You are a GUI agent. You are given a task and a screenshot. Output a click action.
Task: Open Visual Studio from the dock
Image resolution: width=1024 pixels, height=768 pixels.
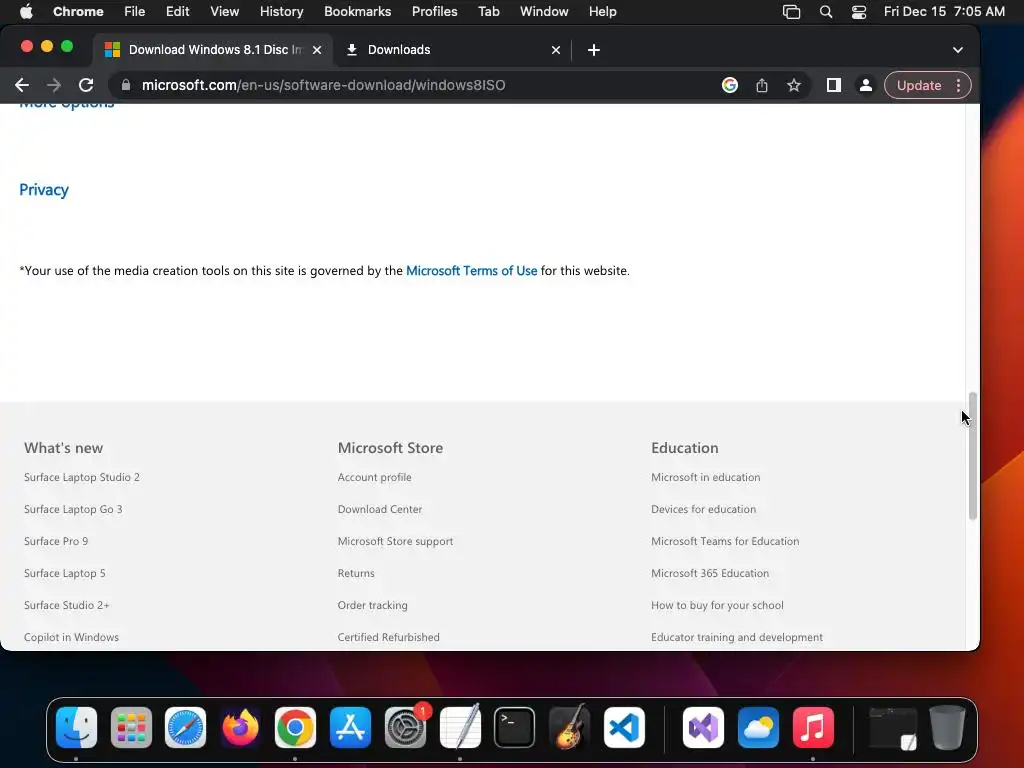(703, 728)
